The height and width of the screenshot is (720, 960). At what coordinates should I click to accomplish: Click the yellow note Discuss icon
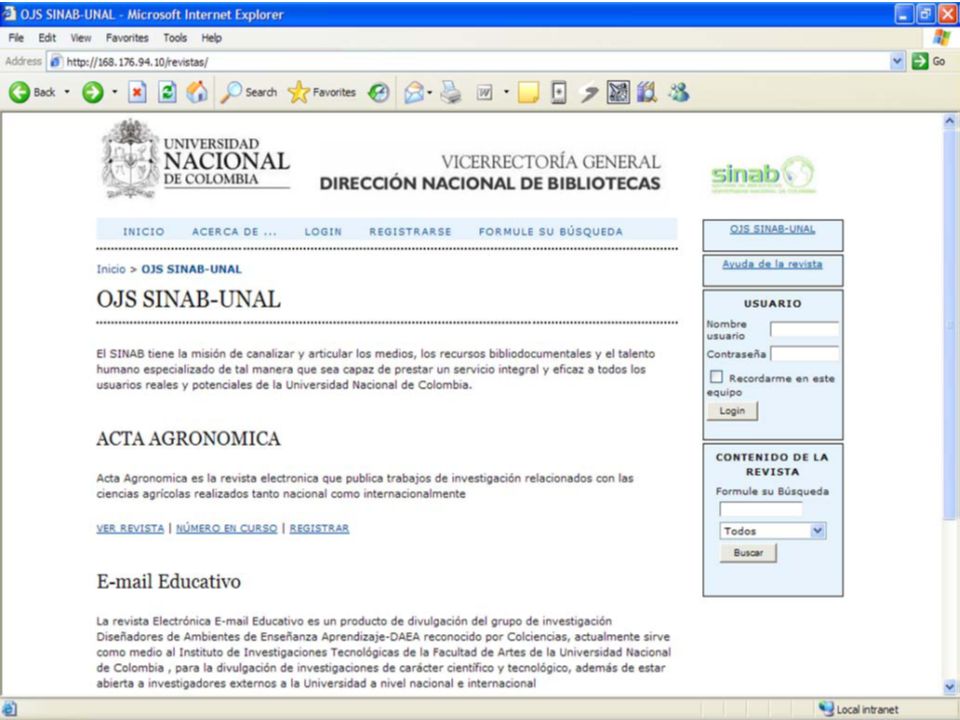528,92
